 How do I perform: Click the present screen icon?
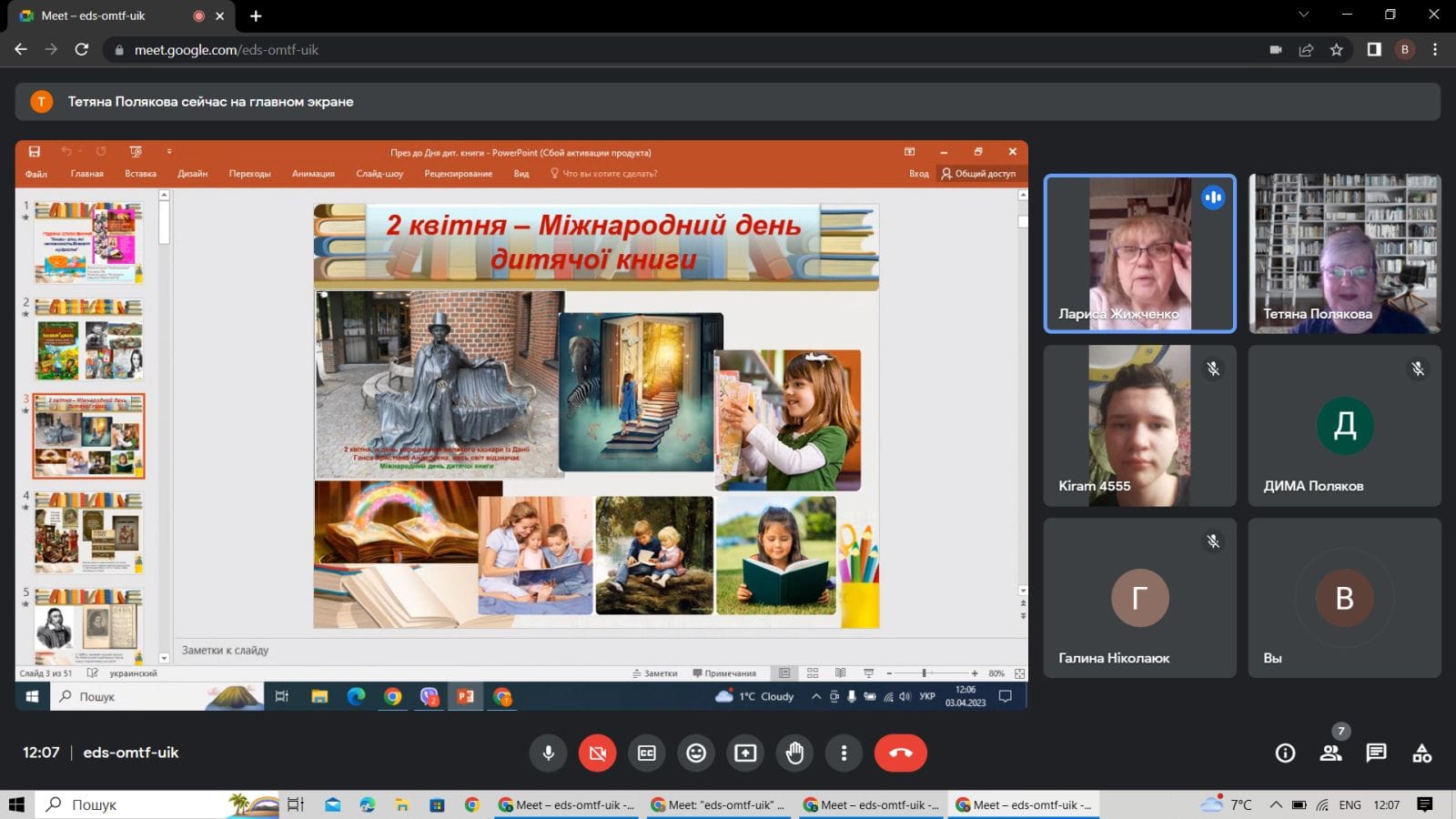point(745,753)
